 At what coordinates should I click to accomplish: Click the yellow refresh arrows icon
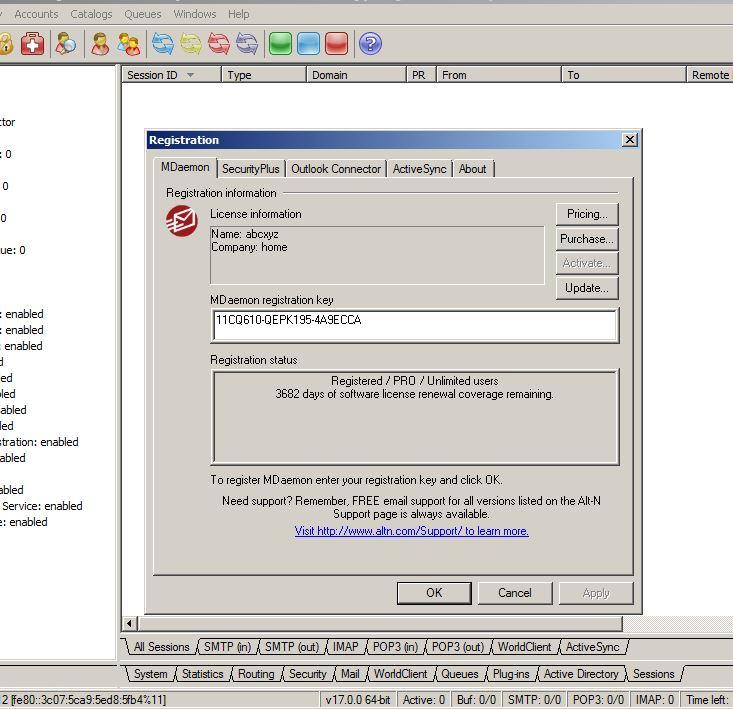coord(191,44)
